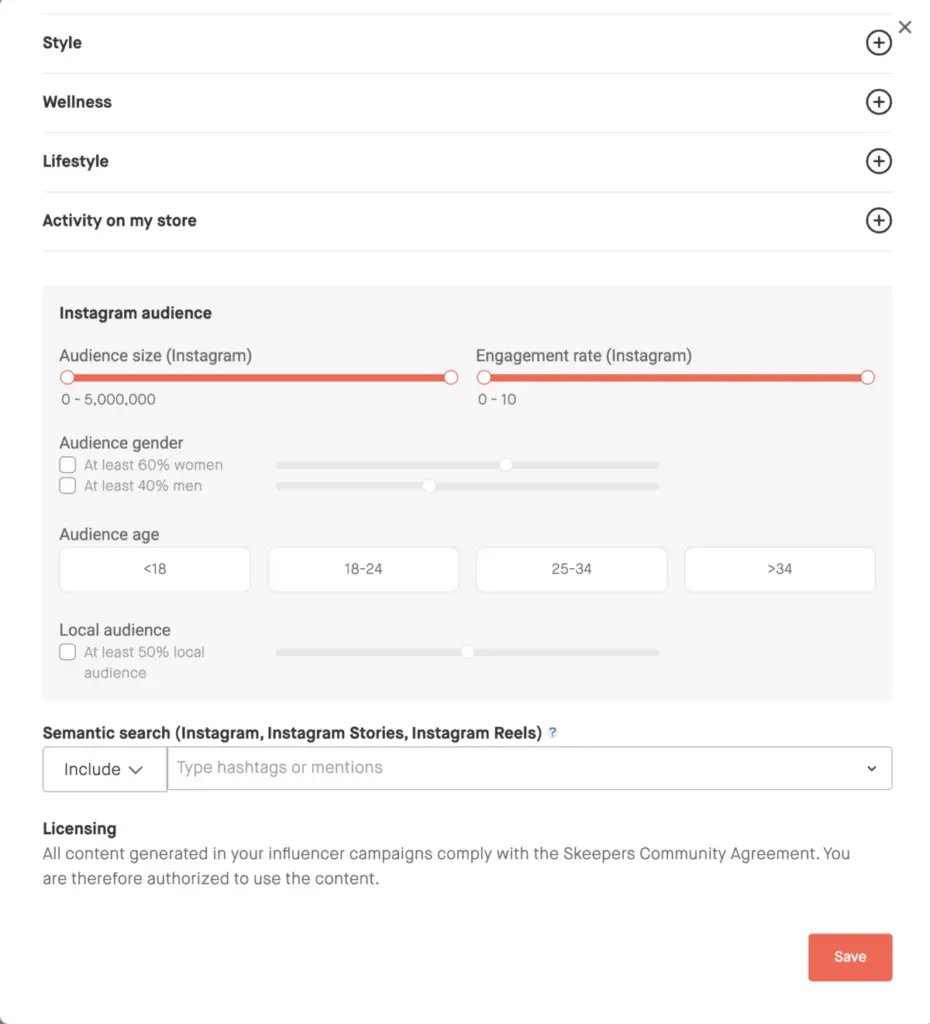Choose the 25-34 audience age option
930x1024 pixels.
(571, 569)
